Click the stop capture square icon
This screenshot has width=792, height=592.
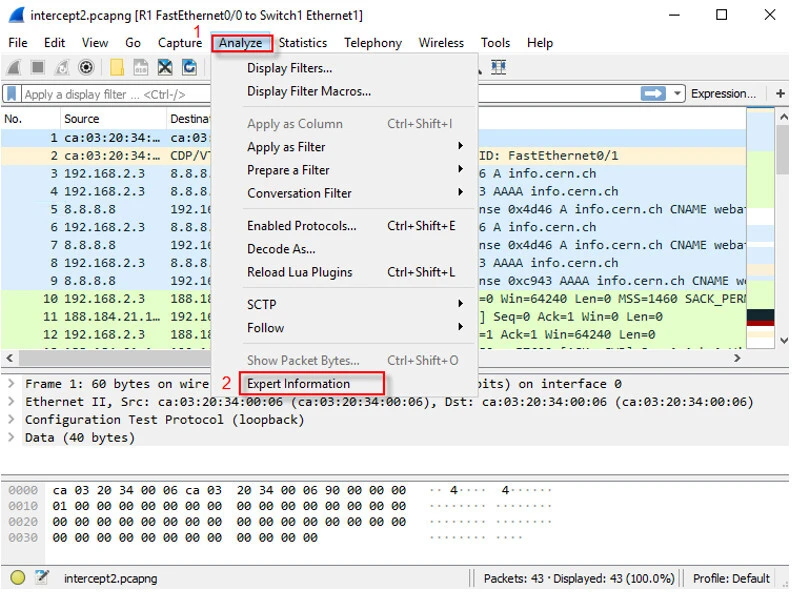pos(38,67)
